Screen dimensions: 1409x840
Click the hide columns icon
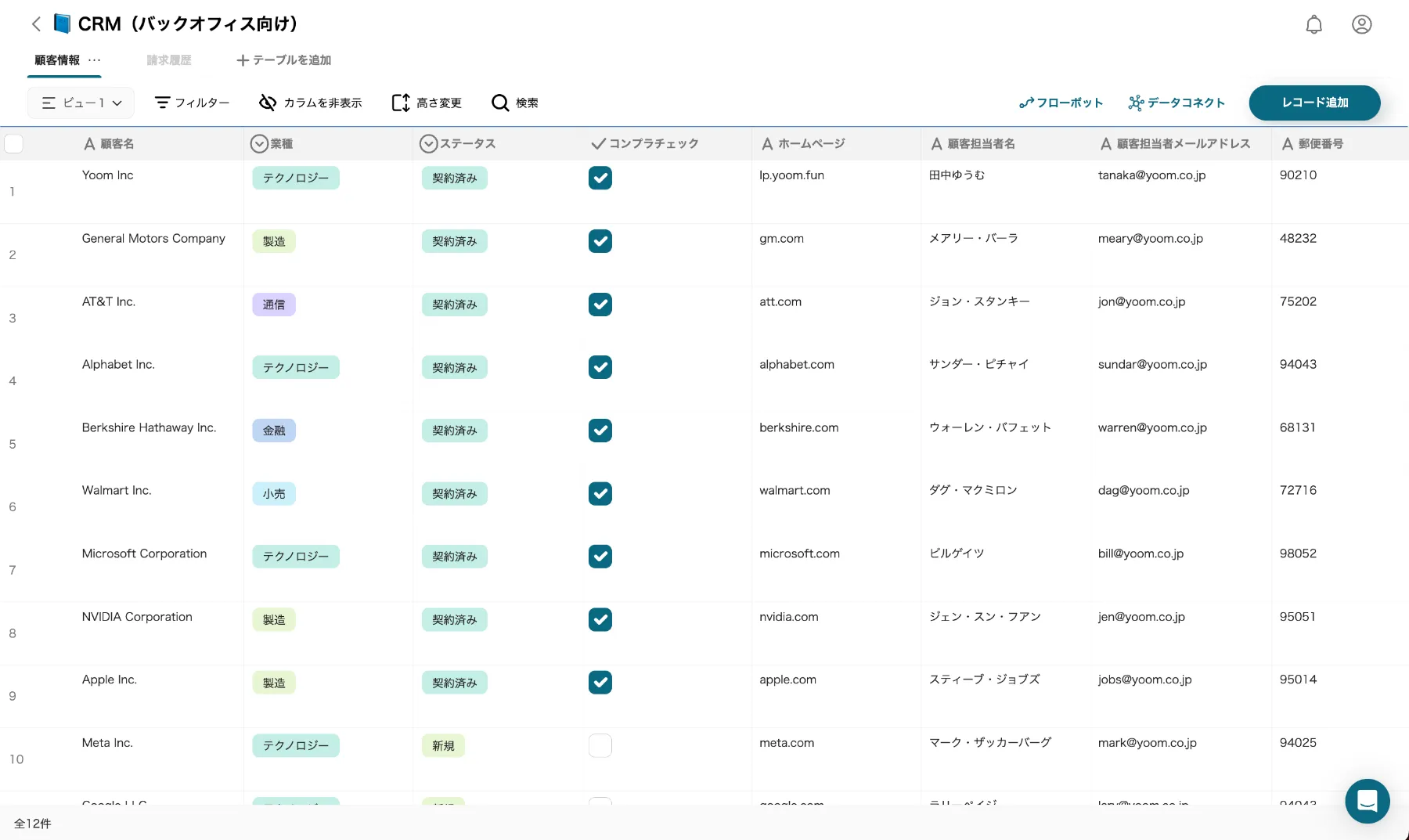point(268,103)
